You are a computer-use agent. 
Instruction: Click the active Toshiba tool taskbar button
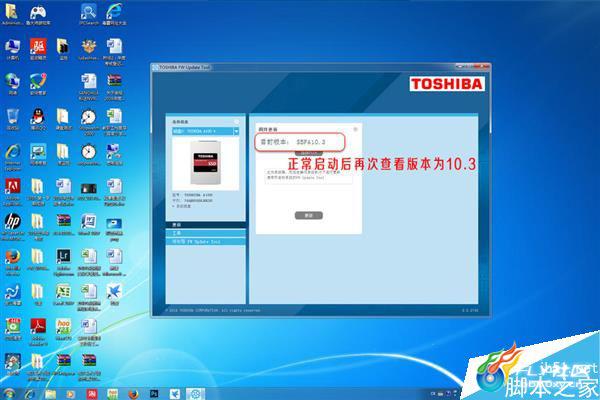pos(196,394)
